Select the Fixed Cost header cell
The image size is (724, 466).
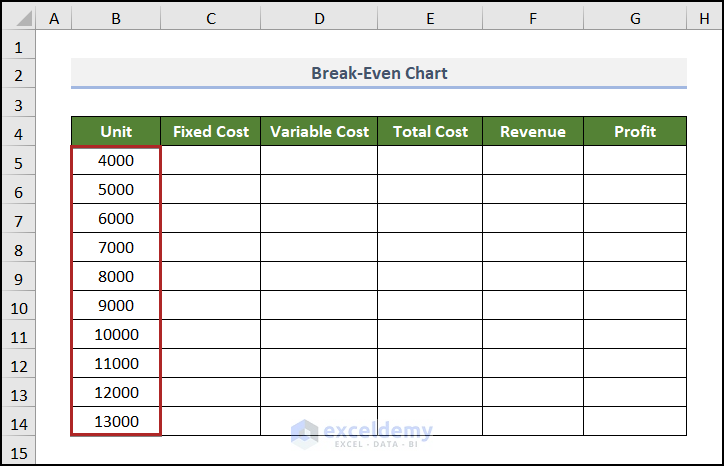[x=211, y=132]
